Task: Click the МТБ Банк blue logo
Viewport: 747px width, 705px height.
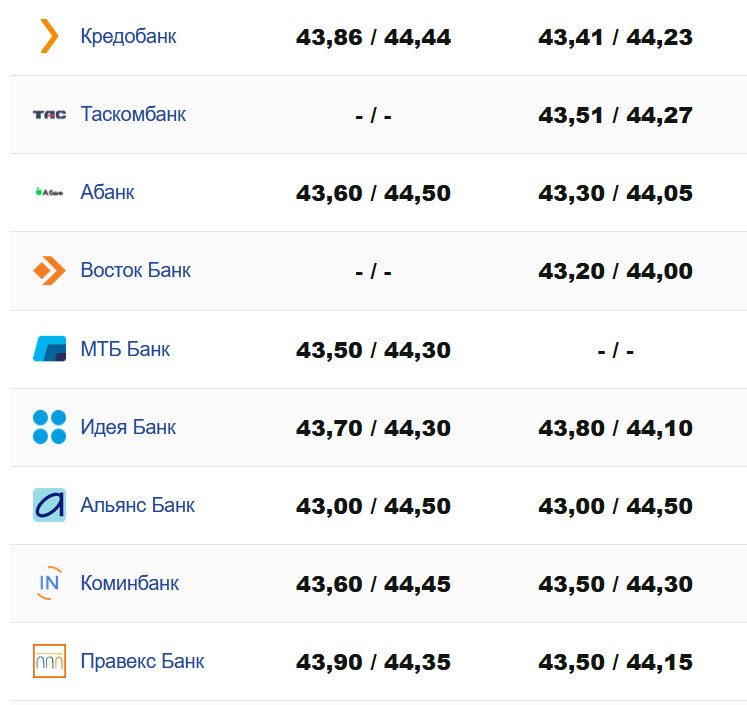Action: [x=49, y=349]
